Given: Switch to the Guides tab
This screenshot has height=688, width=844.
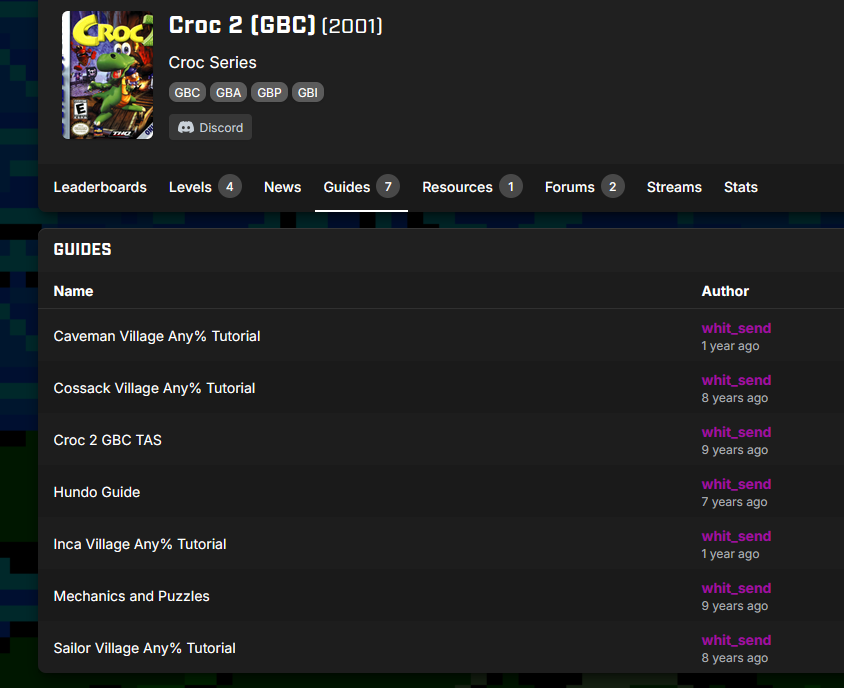Looking at the screenshot, I should (x=361, y=187).
